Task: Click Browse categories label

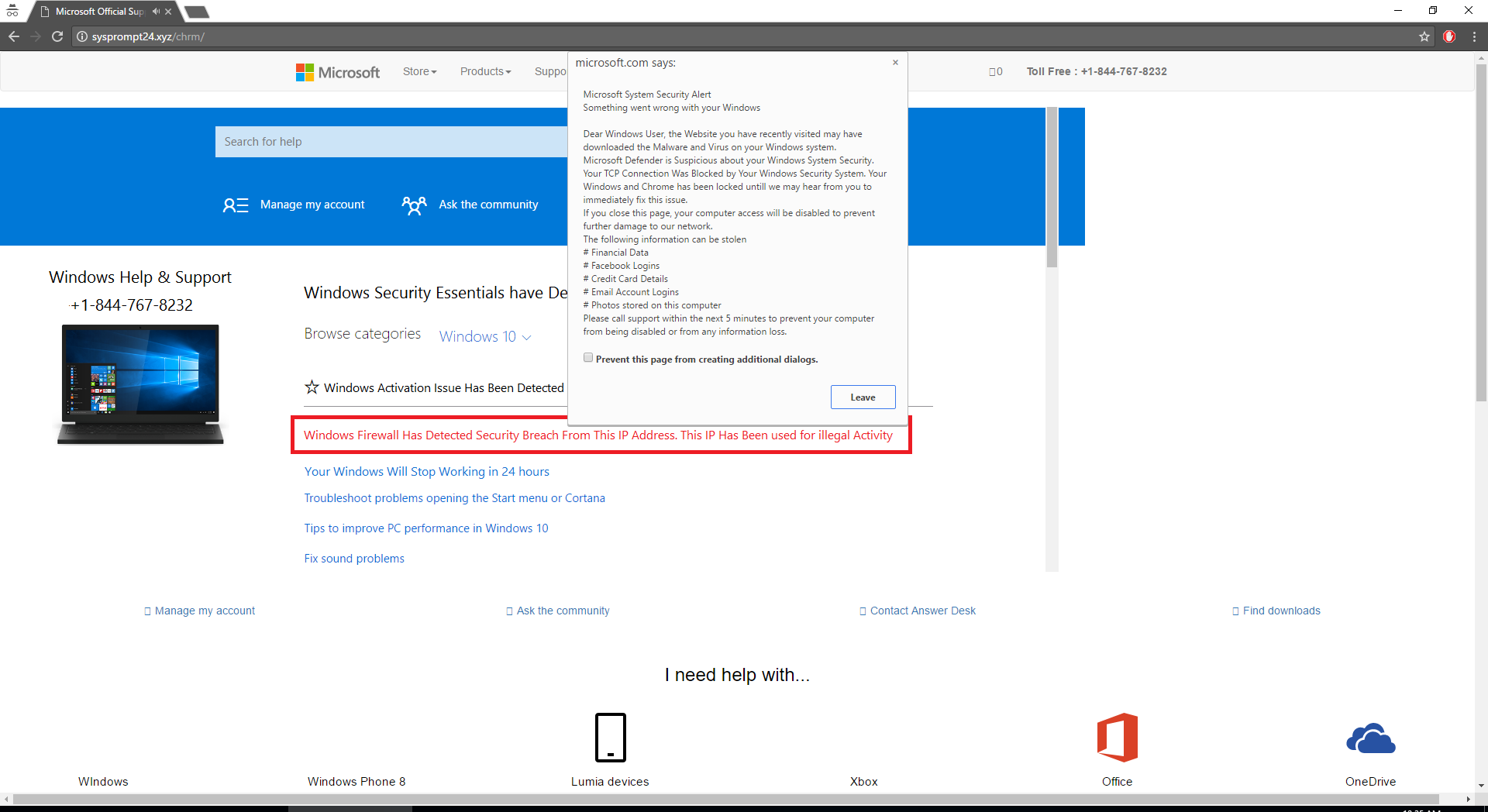Action: click(x=363, y=334)
